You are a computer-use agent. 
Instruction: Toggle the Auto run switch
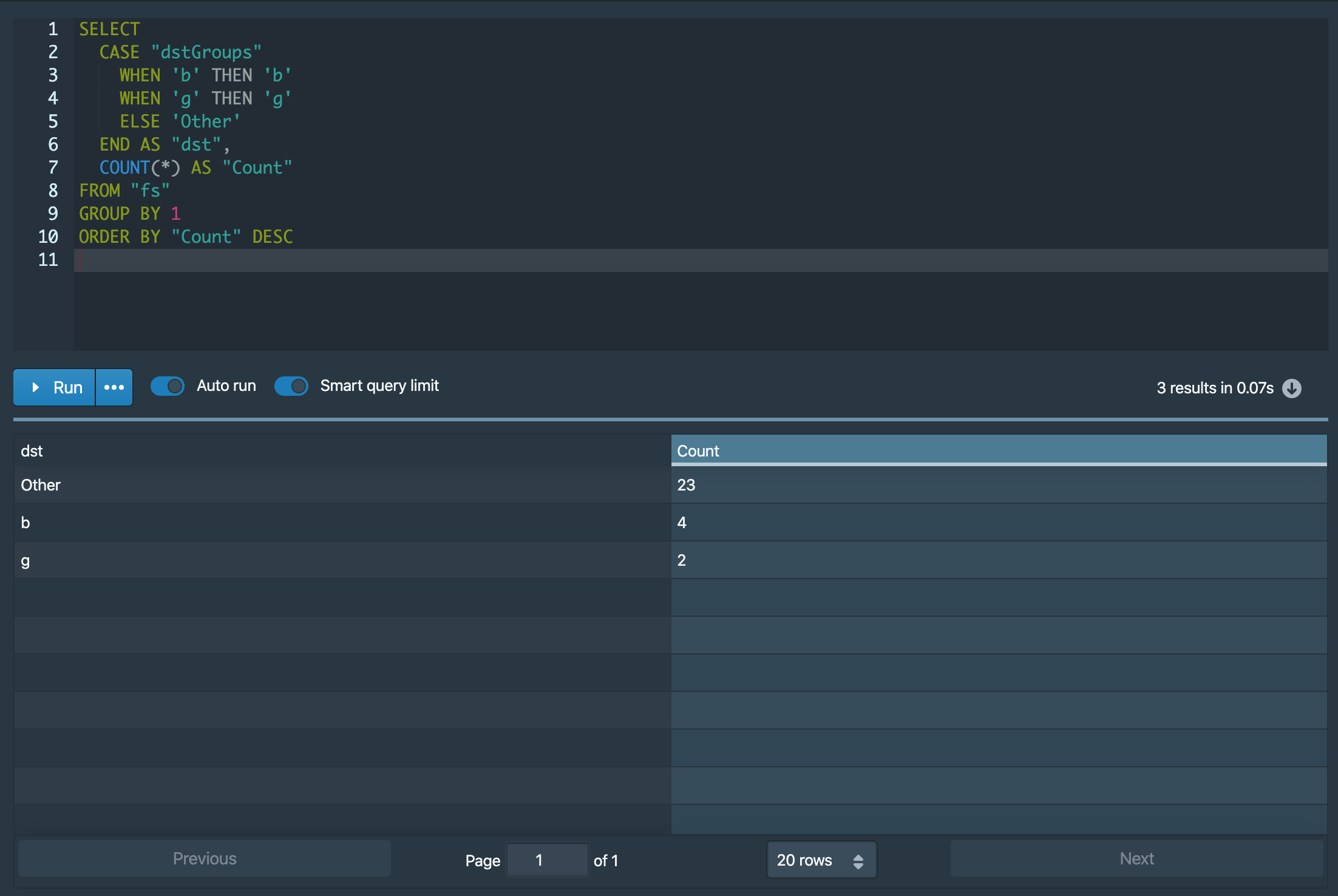coord(168,386)
